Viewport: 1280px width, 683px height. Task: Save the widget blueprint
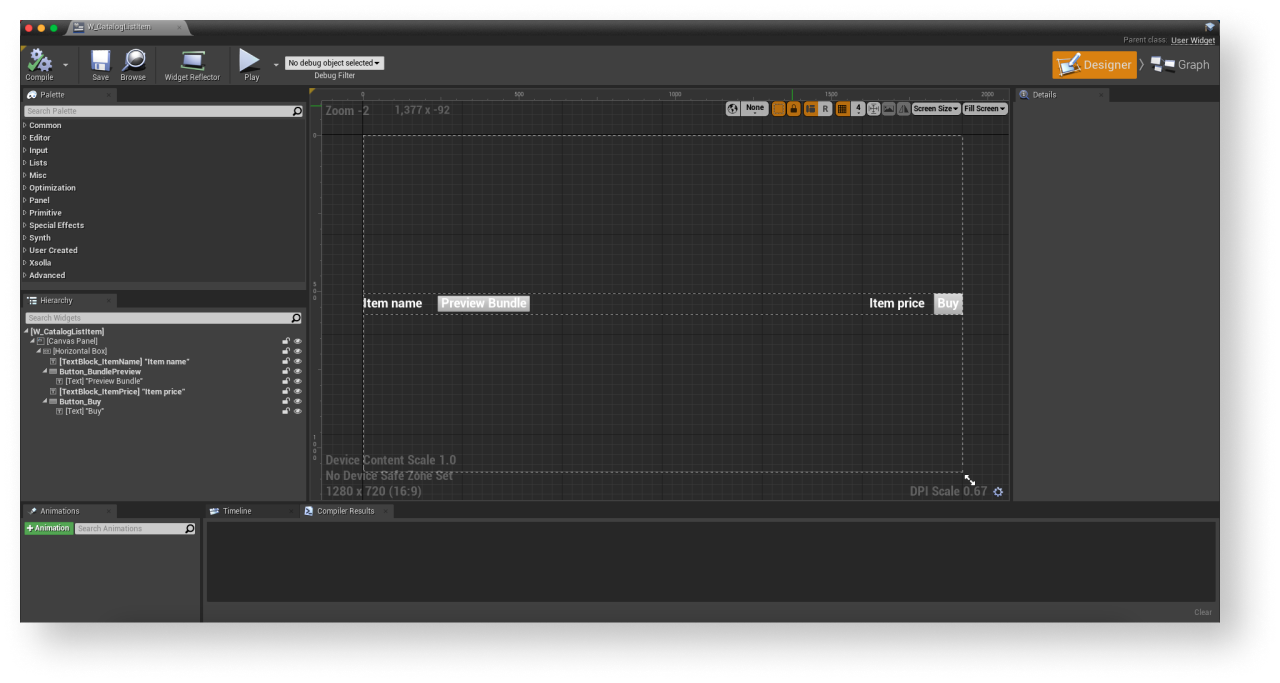(x=100, y=63)
